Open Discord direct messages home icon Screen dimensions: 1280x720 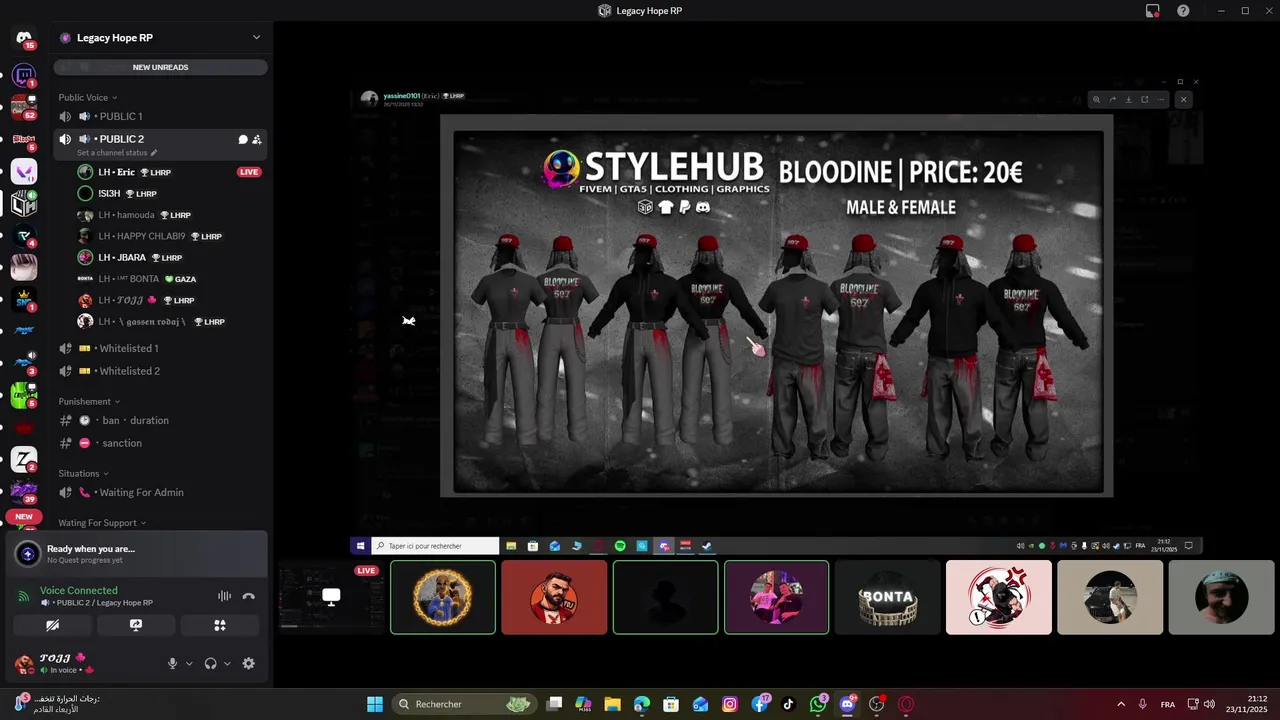pyautogui.click(x=24, y=38)
